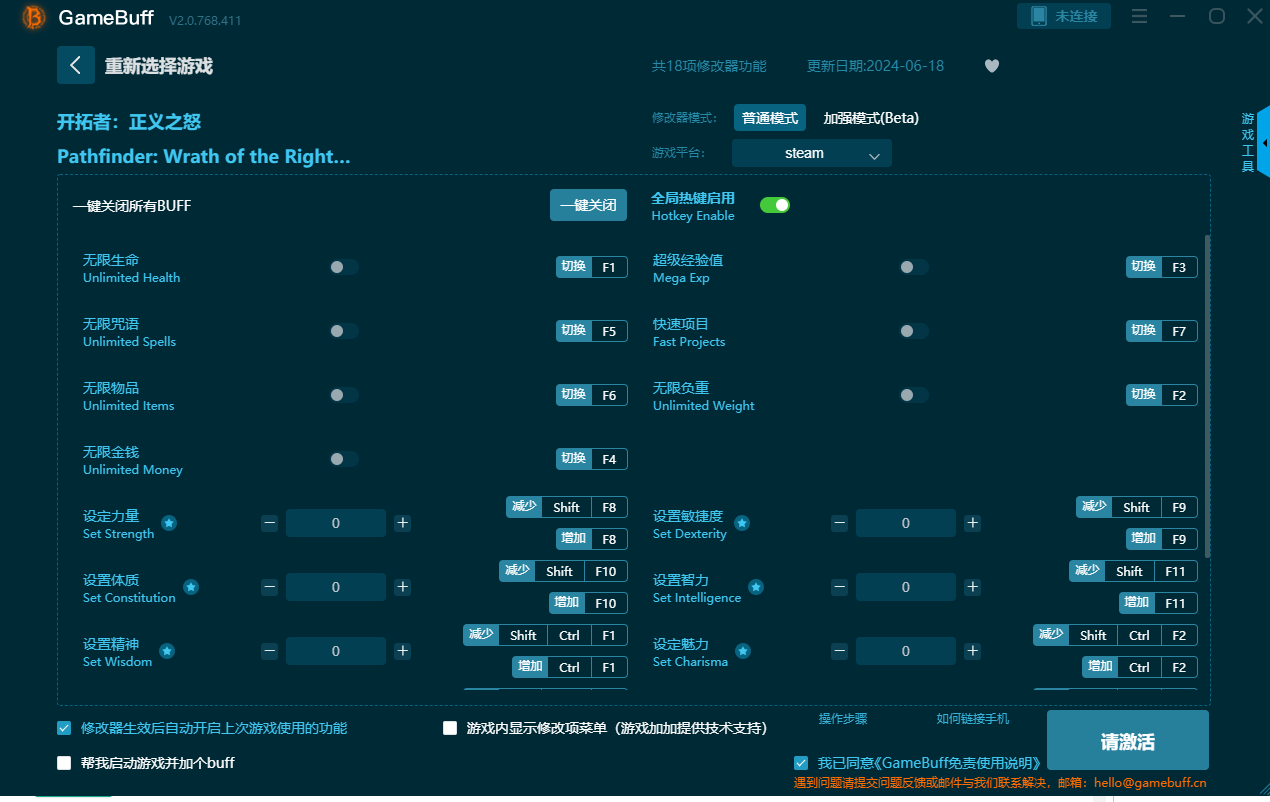Open the steam platform dropdown

(811, 153)
